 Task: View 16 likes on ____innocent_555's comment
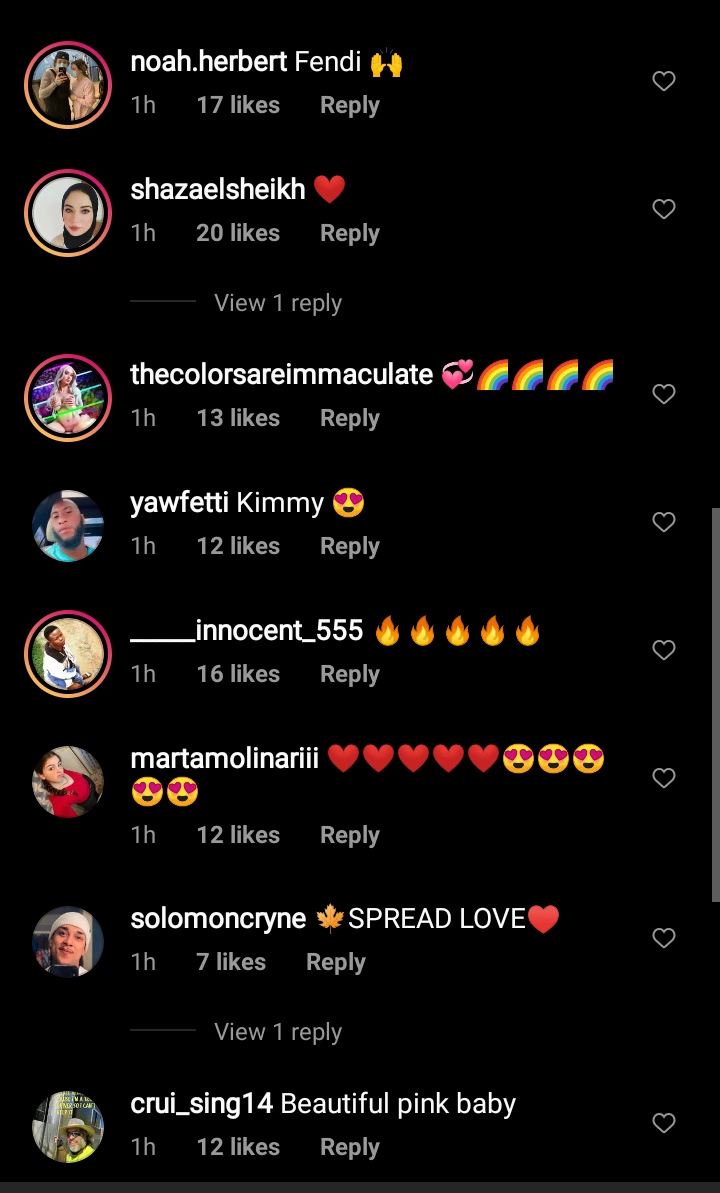pyautogui.click(x=238, y=673)
